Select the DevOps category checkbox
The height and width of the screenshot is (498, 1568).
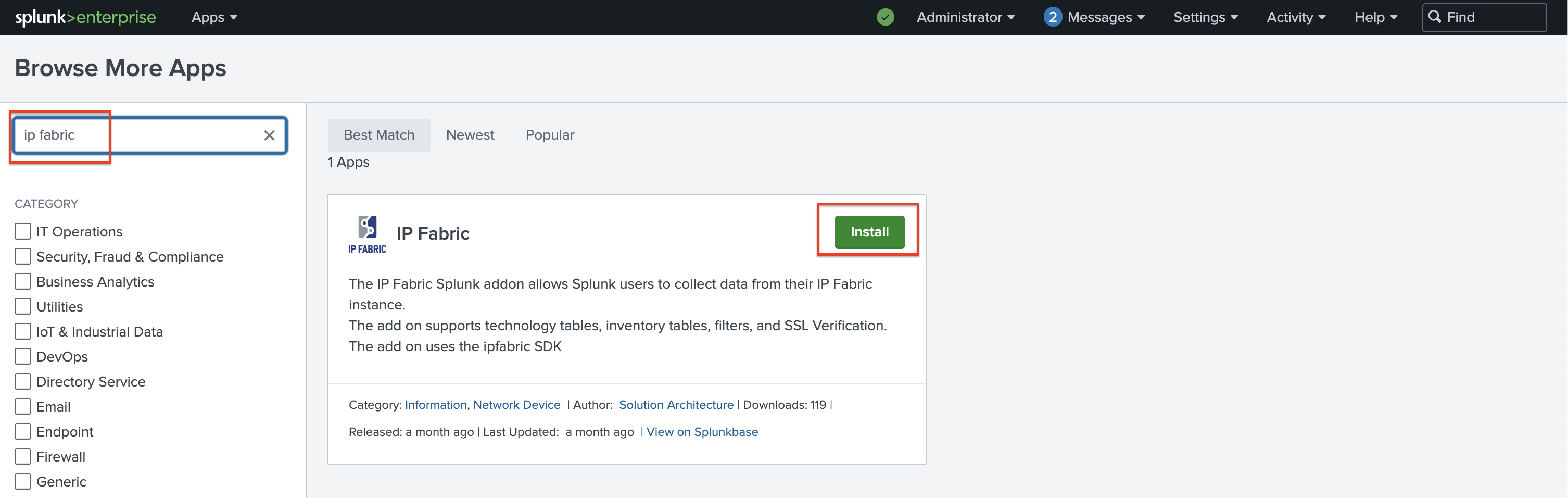(23, 357)
